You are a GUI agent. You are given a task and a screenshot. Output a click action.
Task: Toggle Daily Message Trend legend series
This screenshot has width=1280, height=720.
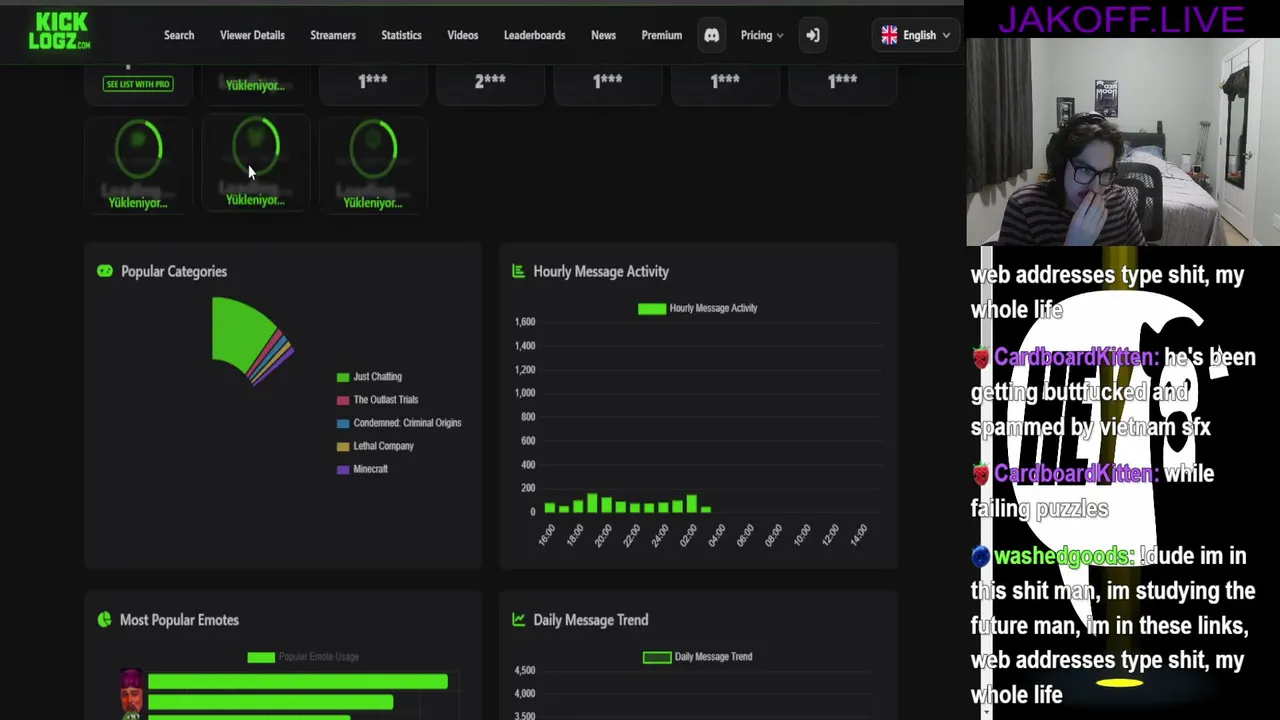[x=698, y=657]
